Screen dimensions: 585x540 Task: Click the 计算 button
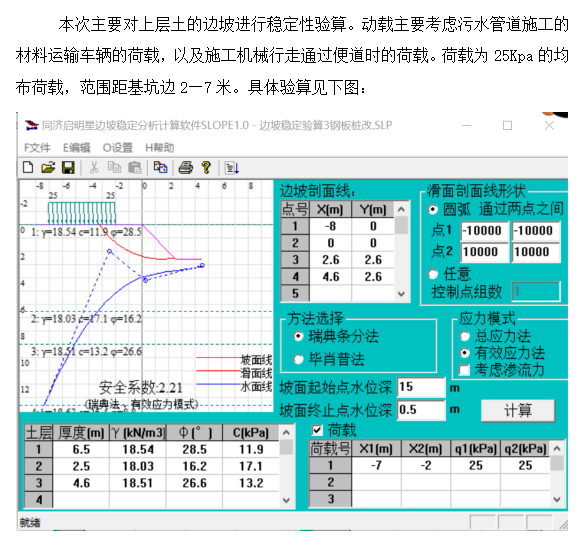click(x=518, y=411)
